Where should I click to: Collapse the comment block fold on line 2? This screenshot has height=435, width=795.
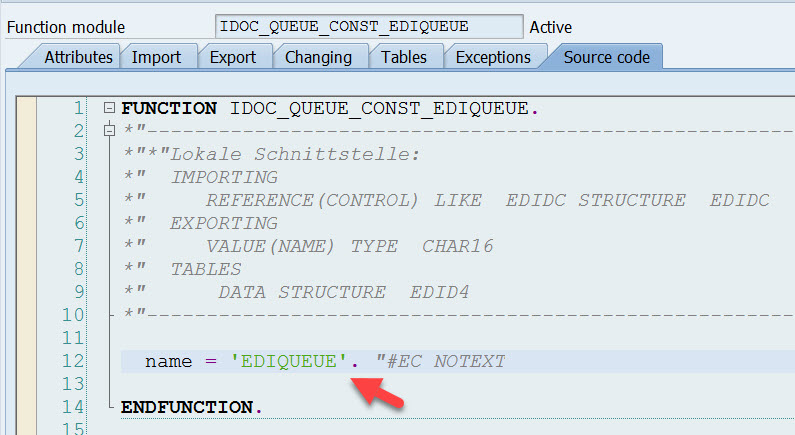click(x=109, y=131)
